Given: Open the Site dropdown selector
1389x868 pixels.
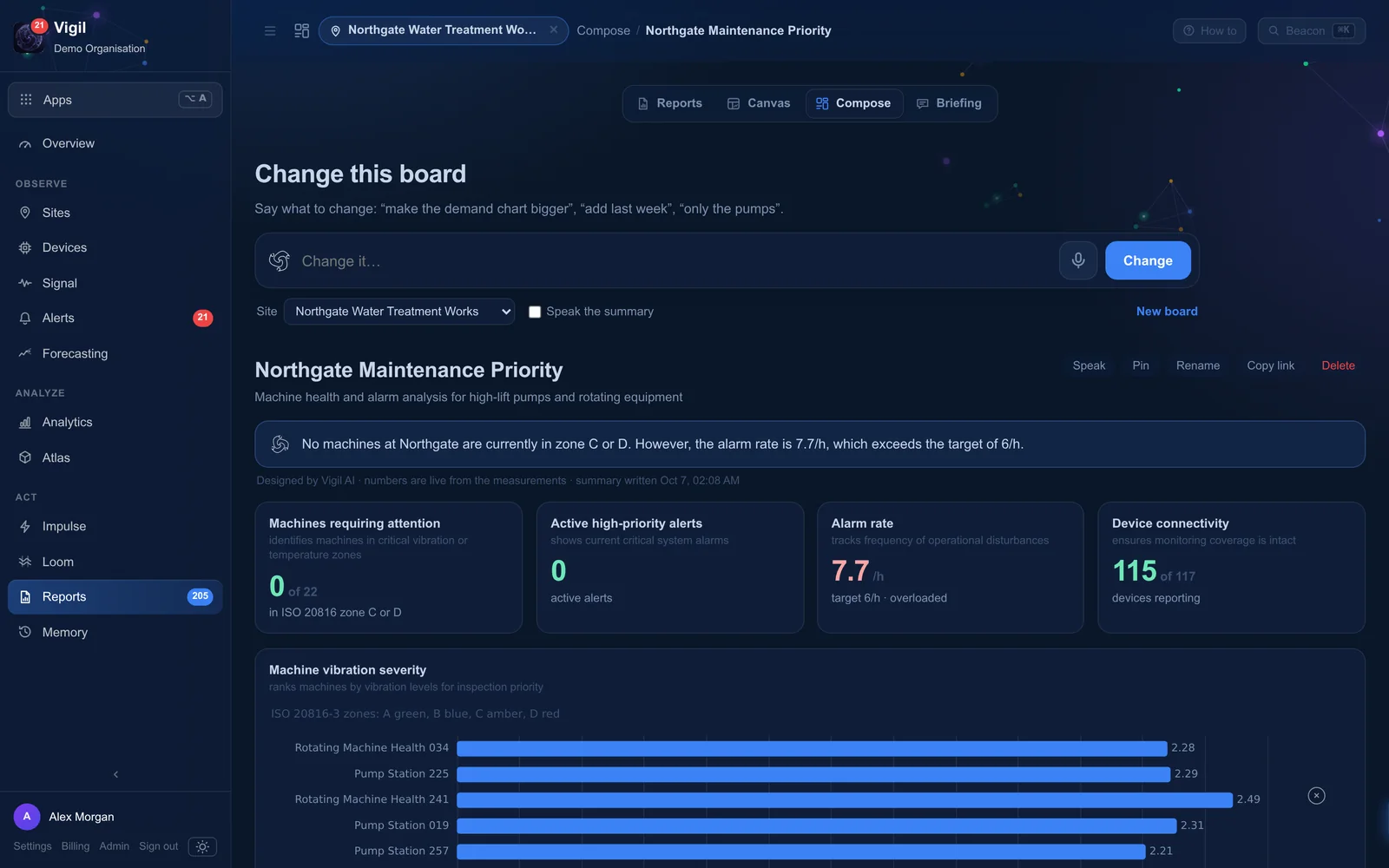Looking at the screenshot, I should click(x=399, y=312).
